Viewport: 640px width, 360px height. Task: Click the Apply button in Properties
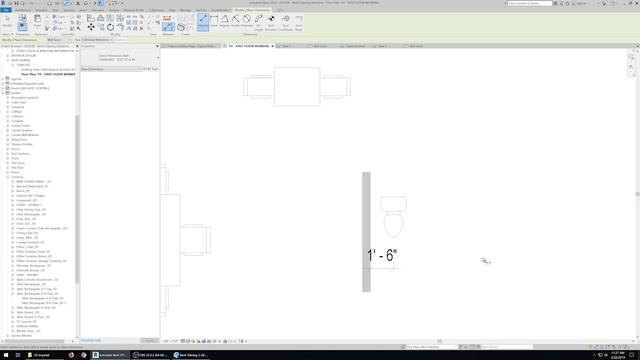point(149,340)
